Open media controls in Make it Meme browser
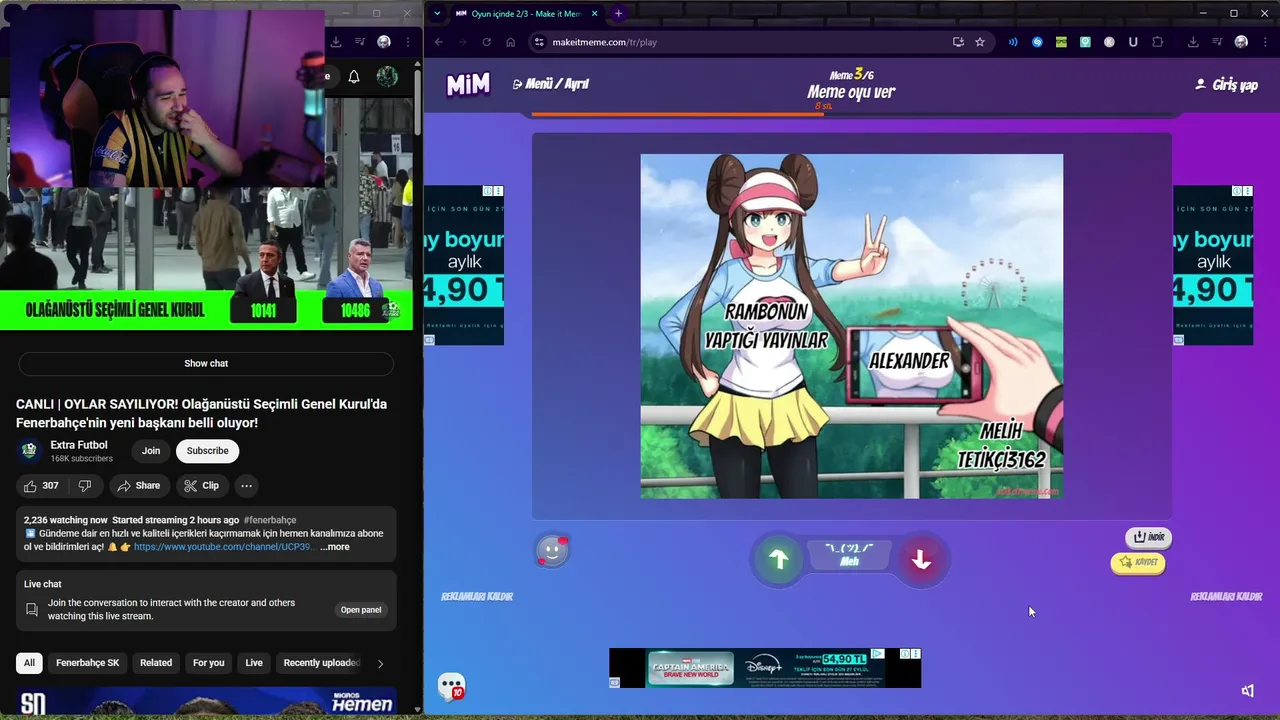This screenshot has height=720, width=1280. (x=1217, y=42)
